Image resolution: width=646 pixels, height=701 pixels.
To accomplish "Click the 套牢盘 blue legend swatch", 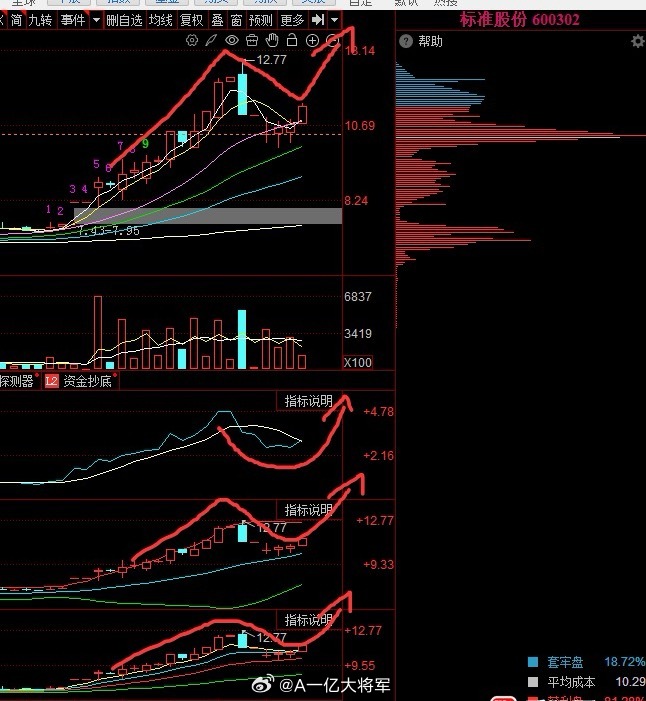I will coord(532,662).
